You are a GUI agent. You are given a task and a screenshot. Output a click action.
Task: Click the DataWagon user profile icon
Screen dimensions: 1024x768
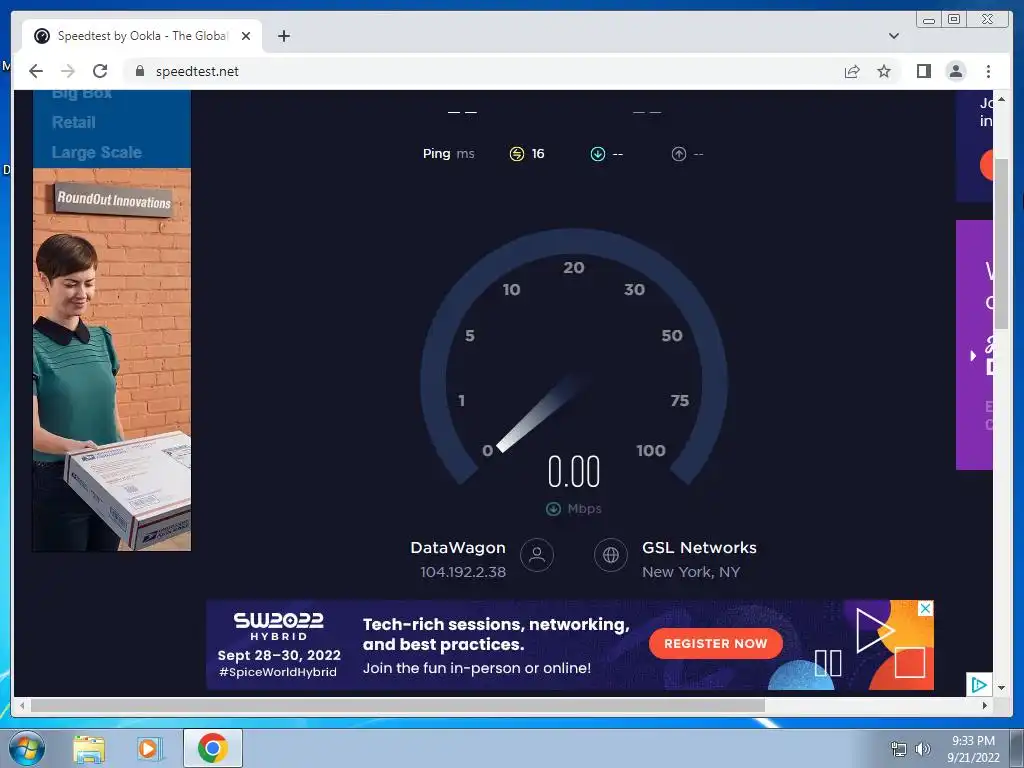pyautogui.click(x=537, y=555)
